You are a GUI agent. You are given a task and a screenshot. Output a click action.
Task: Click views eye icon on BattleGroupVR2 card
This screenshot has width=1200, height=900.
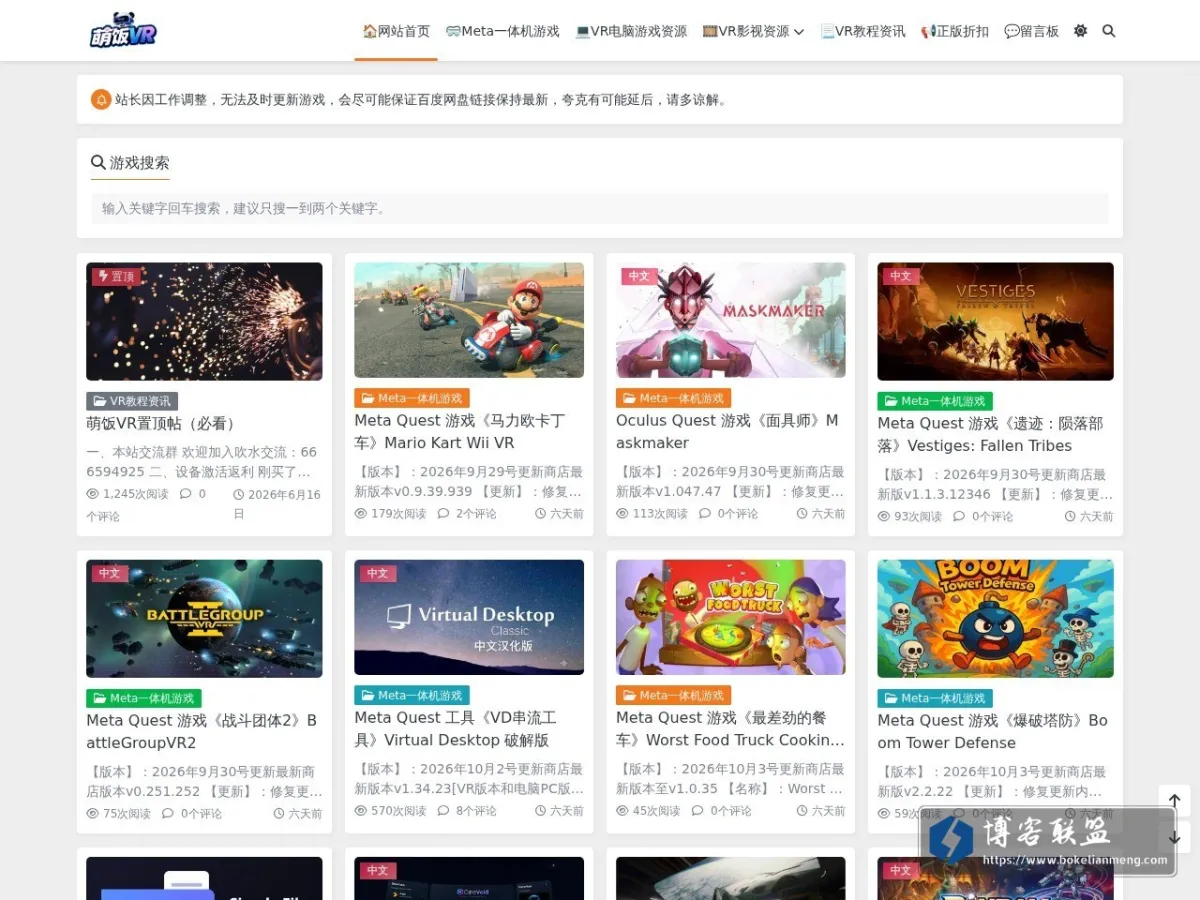pyautogui.click(x=93, y=813)
